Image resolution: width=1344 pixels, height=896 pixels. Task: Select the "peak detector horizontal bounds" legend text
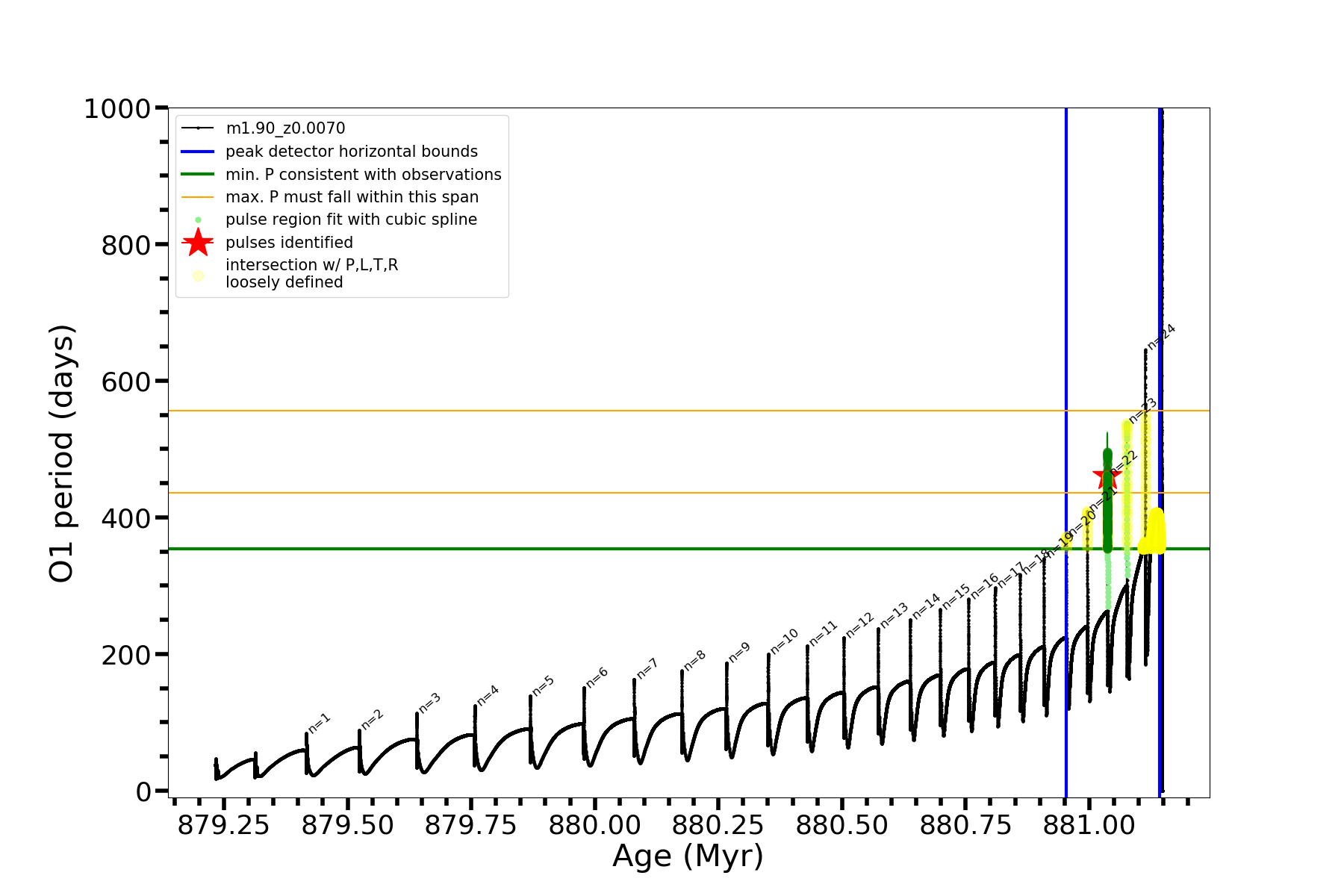click(352, 152)
